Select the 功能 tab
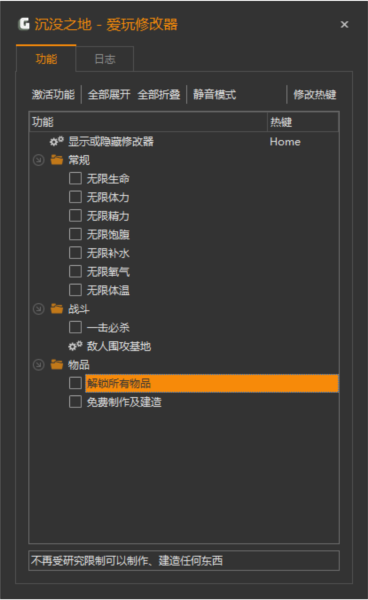368x600 pixels. pos(46,59)
